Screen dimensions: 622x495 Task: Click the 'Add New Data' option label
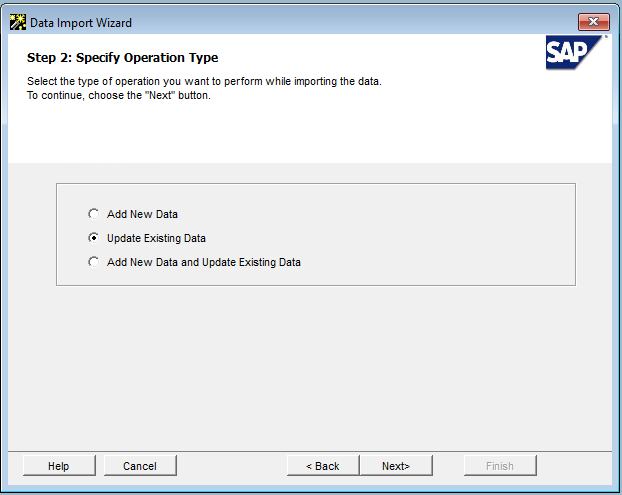click(x=142, y=214)
